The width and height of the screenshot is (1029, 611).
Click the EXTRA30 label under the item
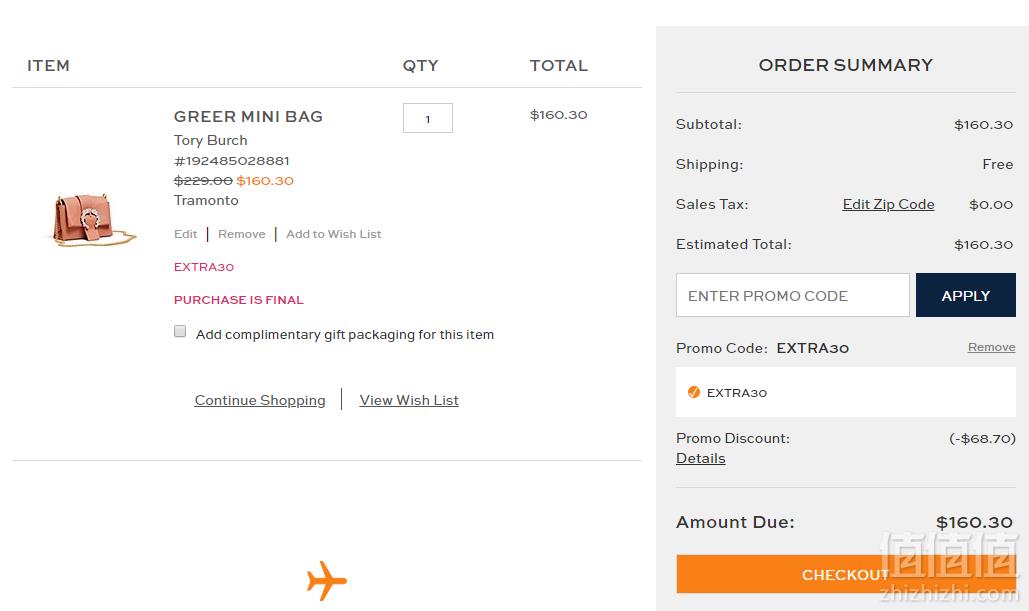(x=203, y=267)
